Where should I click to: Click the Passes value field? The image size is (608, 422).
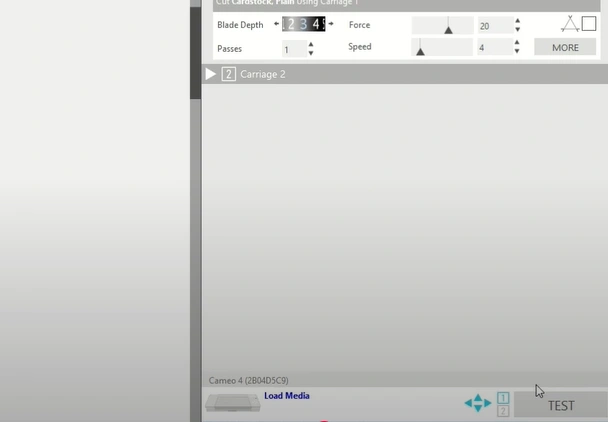294,49
